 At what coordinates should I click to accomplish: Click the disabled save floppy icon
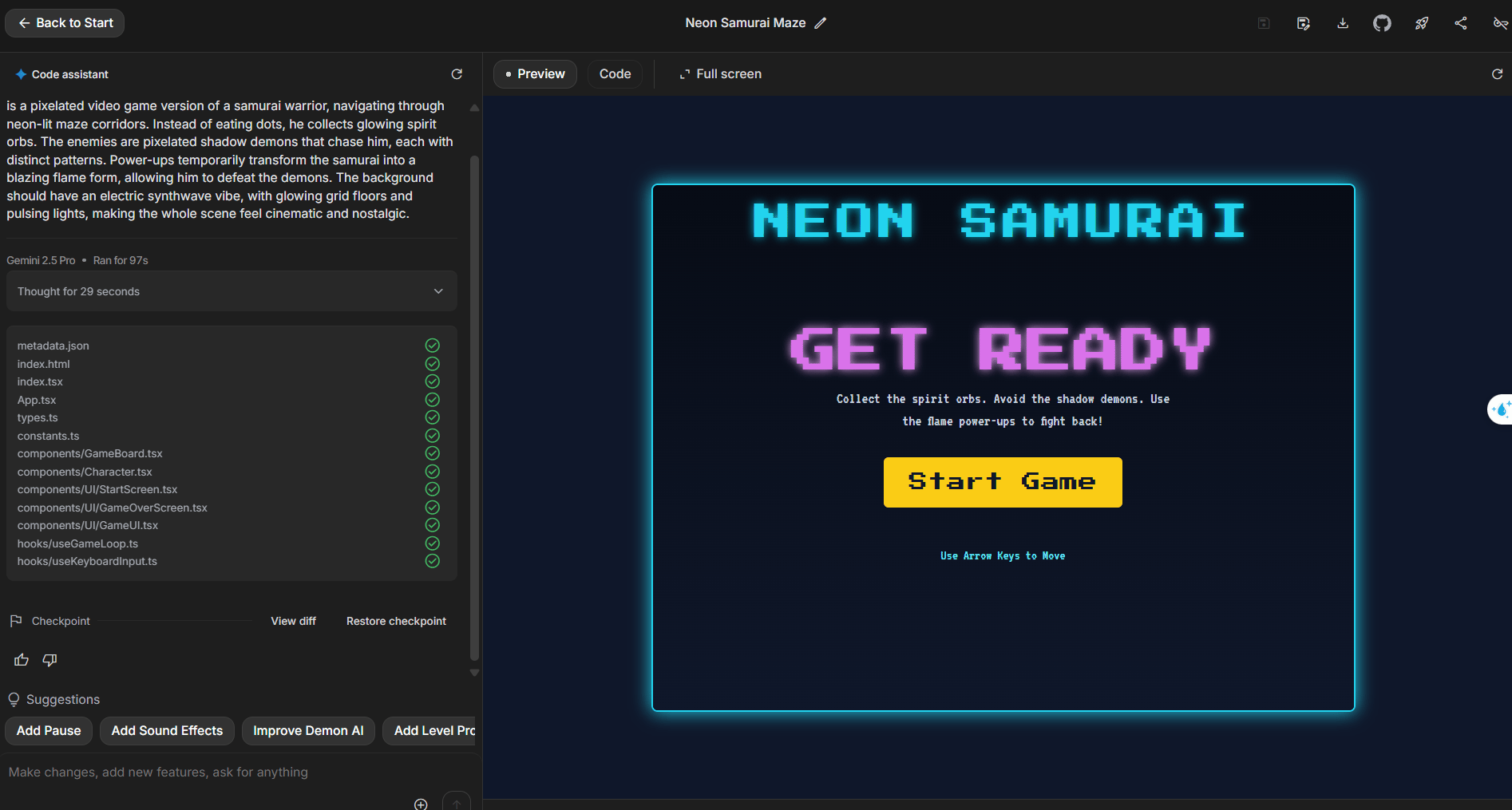point(1264,23)
